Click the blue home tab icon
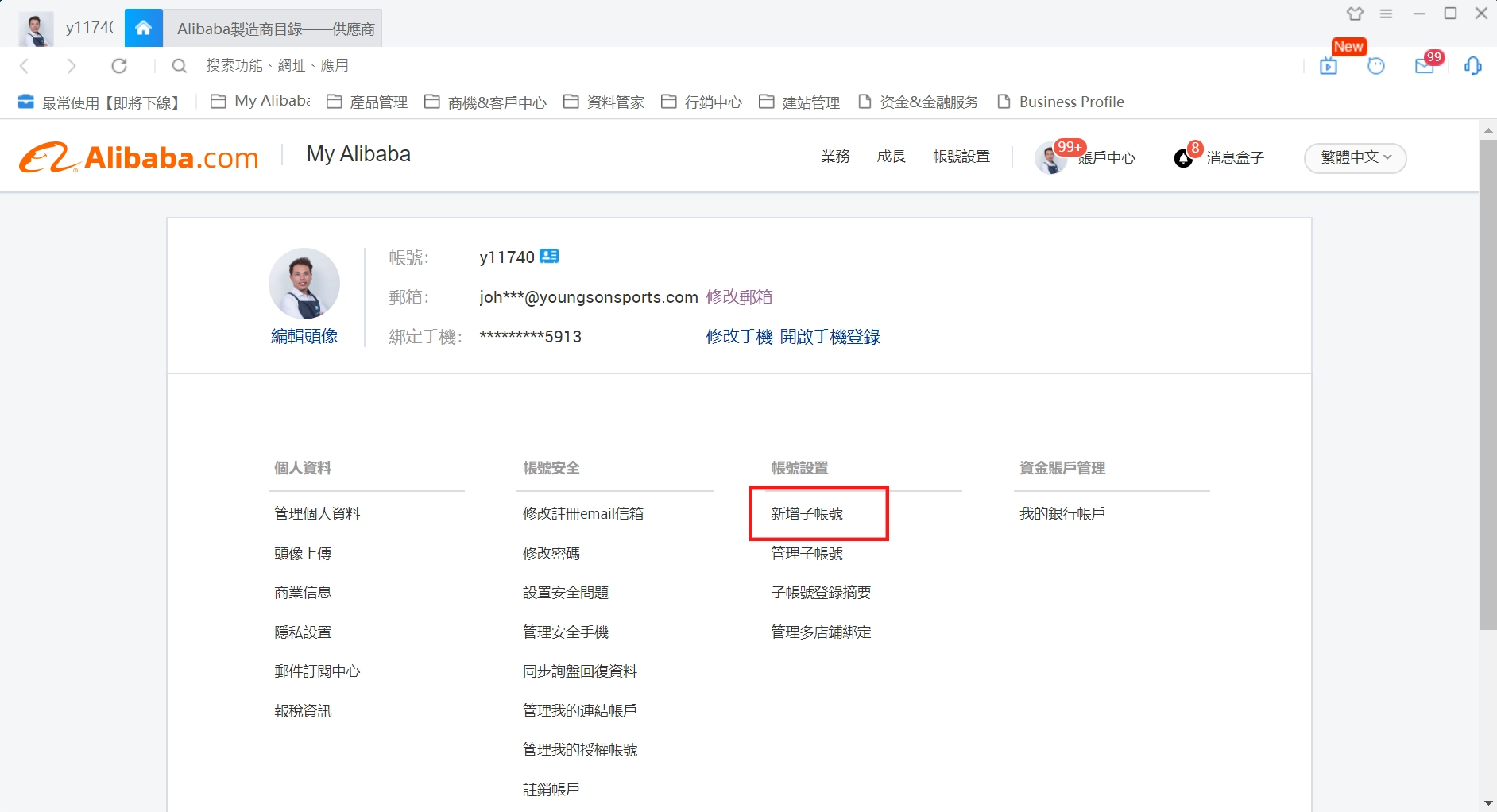Screen dimensions: 1497x812 pyautogui.click(x=144, y=28)
